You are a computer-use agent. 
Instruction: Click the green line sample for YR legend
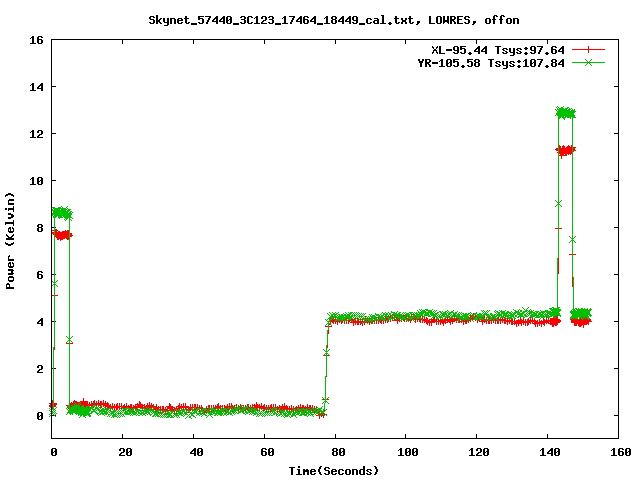pyautogui.click(x=588, y=62)
